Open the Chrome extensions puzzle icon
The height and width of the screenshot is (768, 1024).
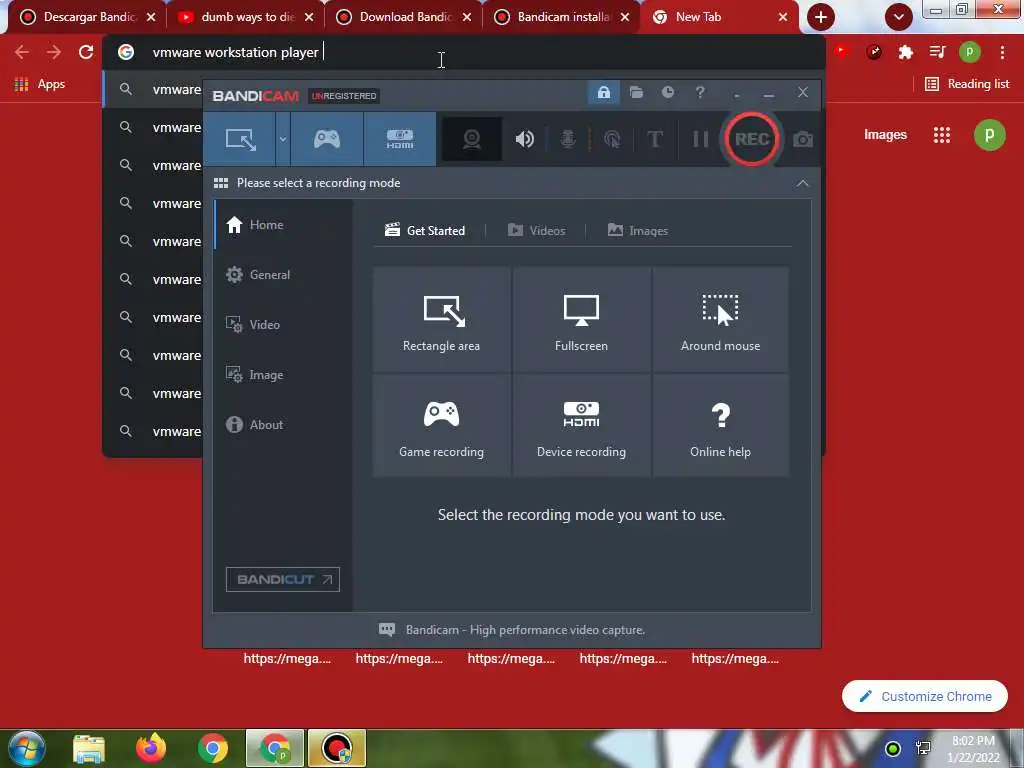point(905,52)
